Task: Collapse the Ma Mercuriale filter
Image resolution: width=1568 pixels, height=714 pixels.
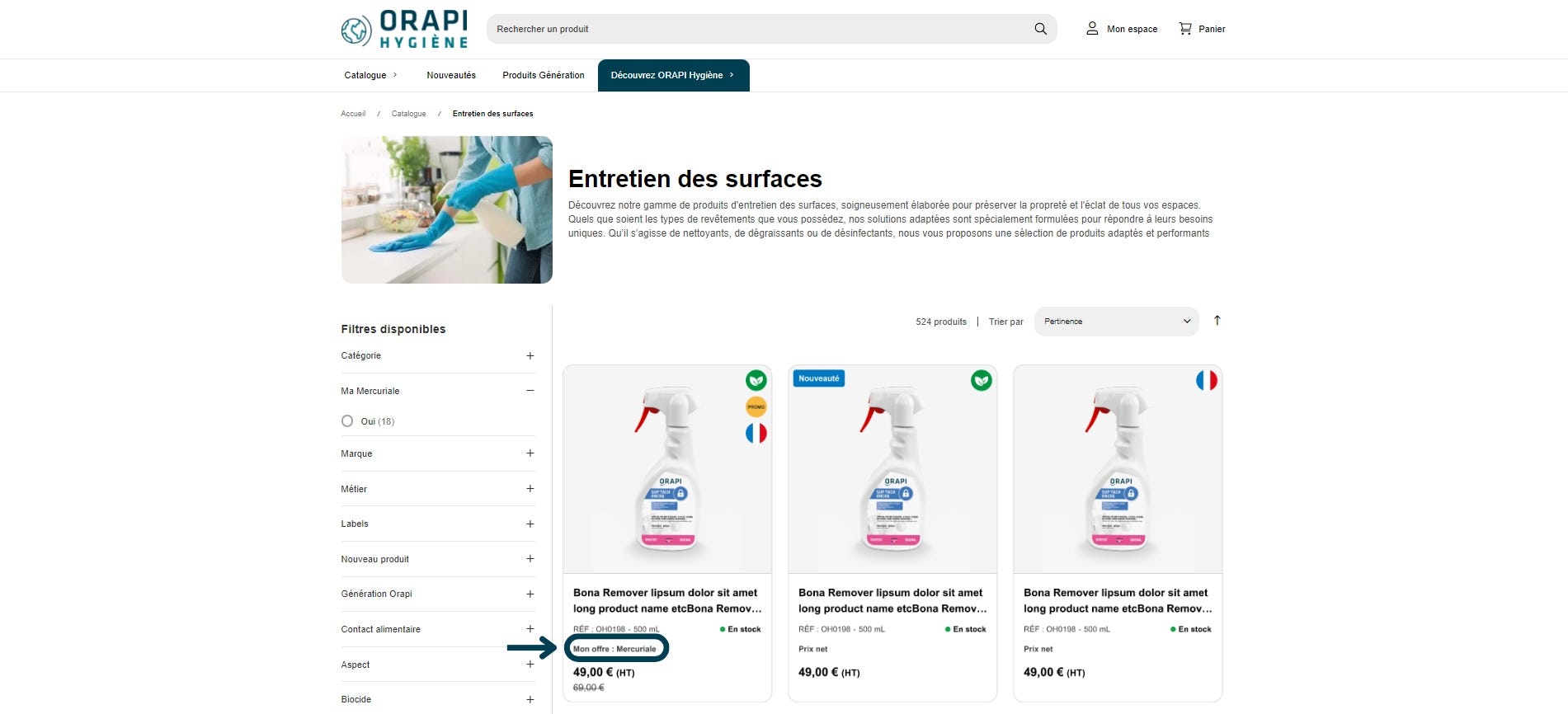Action: [x=437, y=391]
